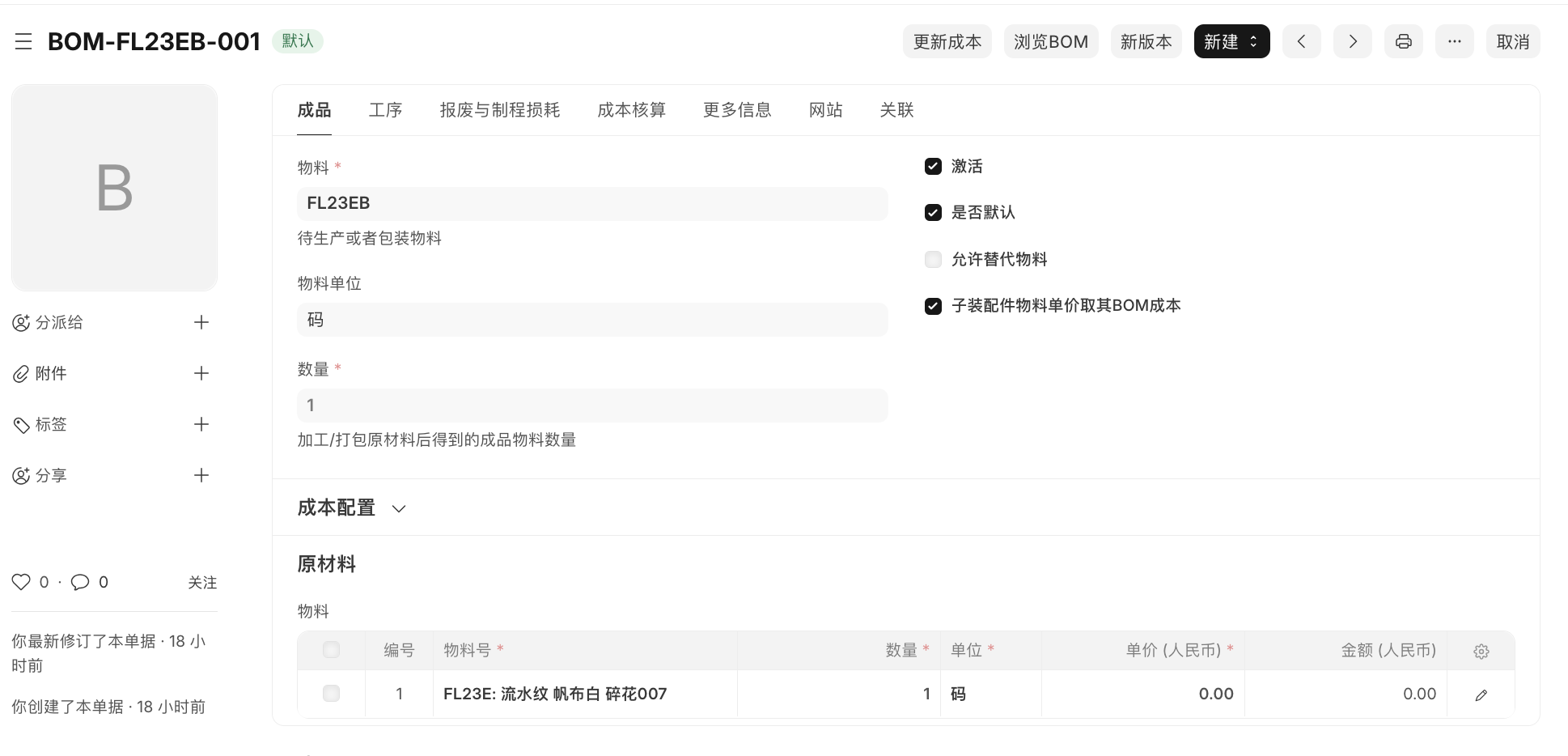Click the 浏览BOM button
The height and width of the screenshot is (756, 1568).
(1050, 42)
